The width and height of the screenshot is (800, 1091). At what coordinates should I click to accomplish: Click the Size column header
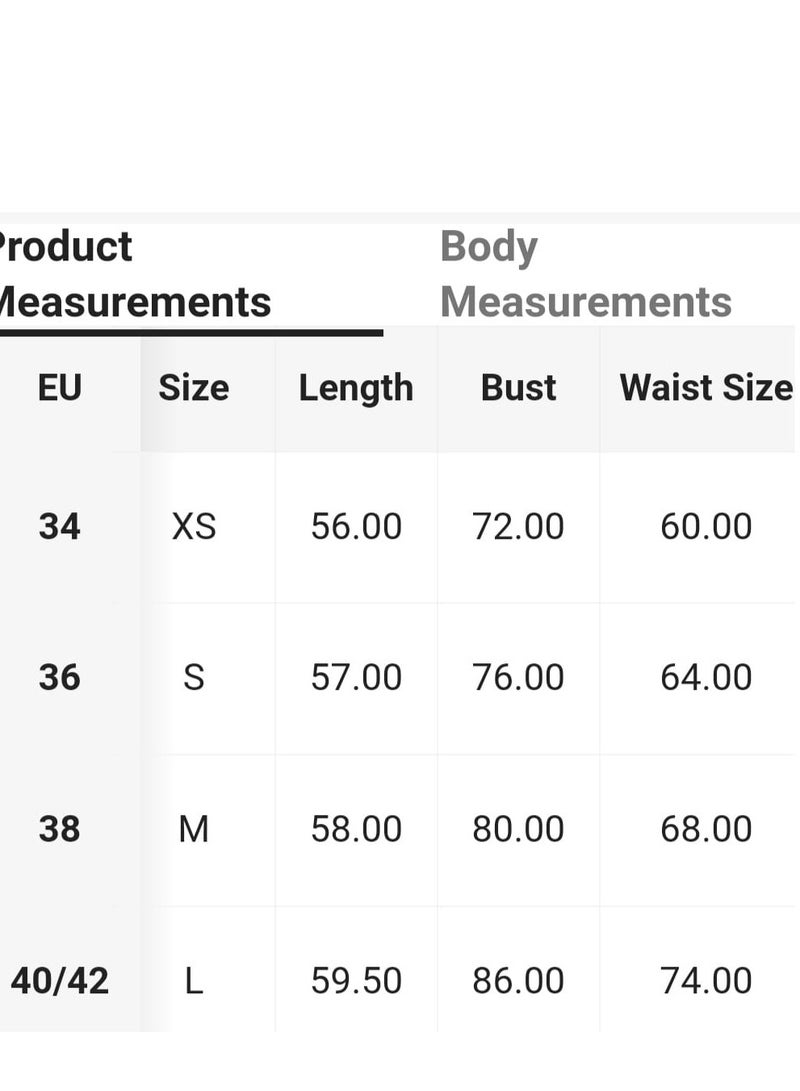click(193, 388)
